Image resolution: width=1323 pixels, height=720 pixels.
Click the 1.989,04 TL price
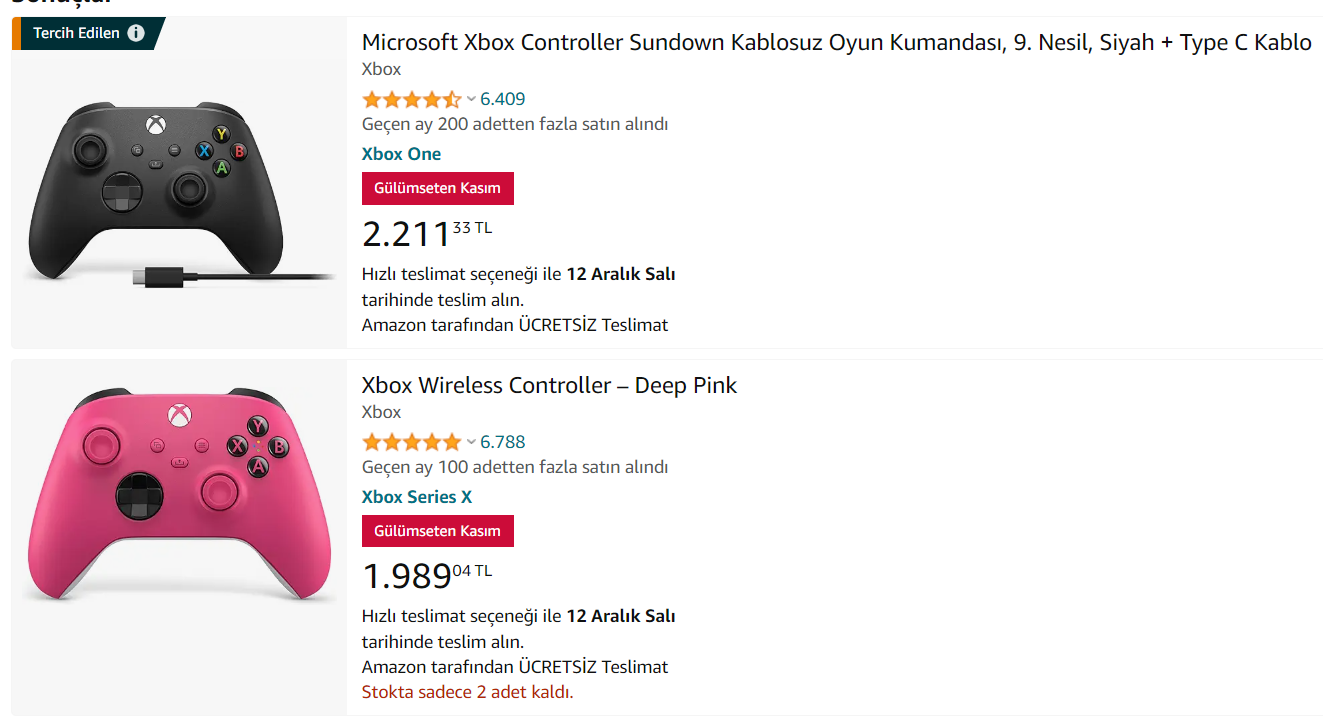427,576
